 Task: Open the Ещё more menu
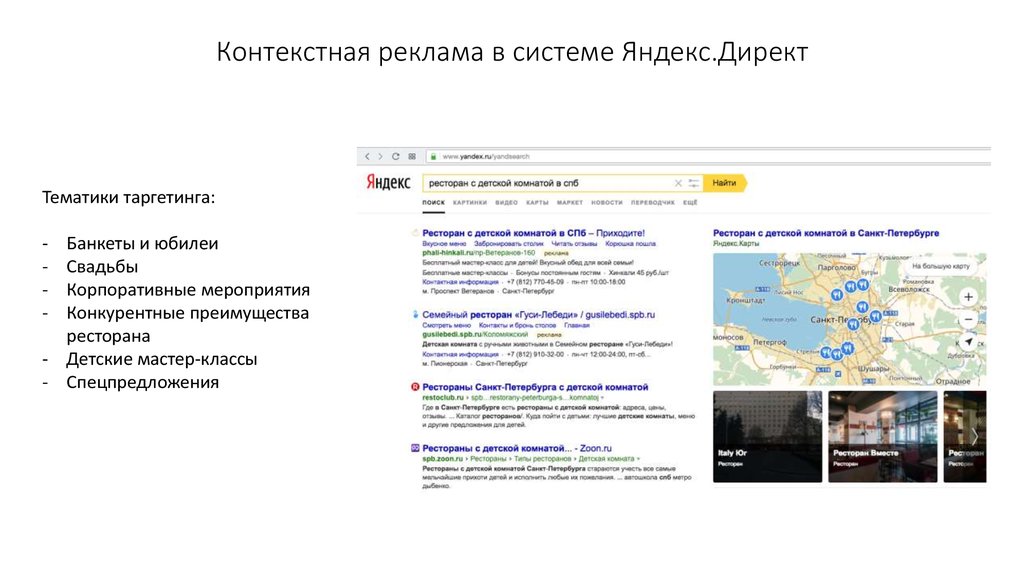[x=690, y=202]
